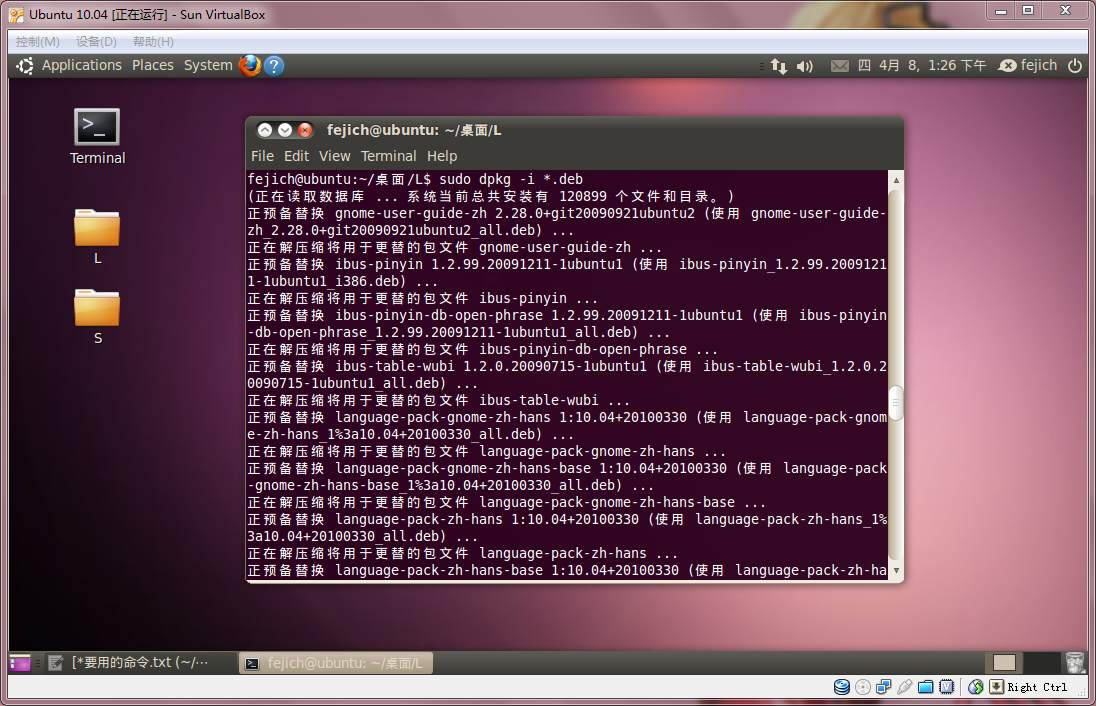1096x706 pixels.
Task: Open the Trash icon in bottom panel
Action: tap(1075, 663)
